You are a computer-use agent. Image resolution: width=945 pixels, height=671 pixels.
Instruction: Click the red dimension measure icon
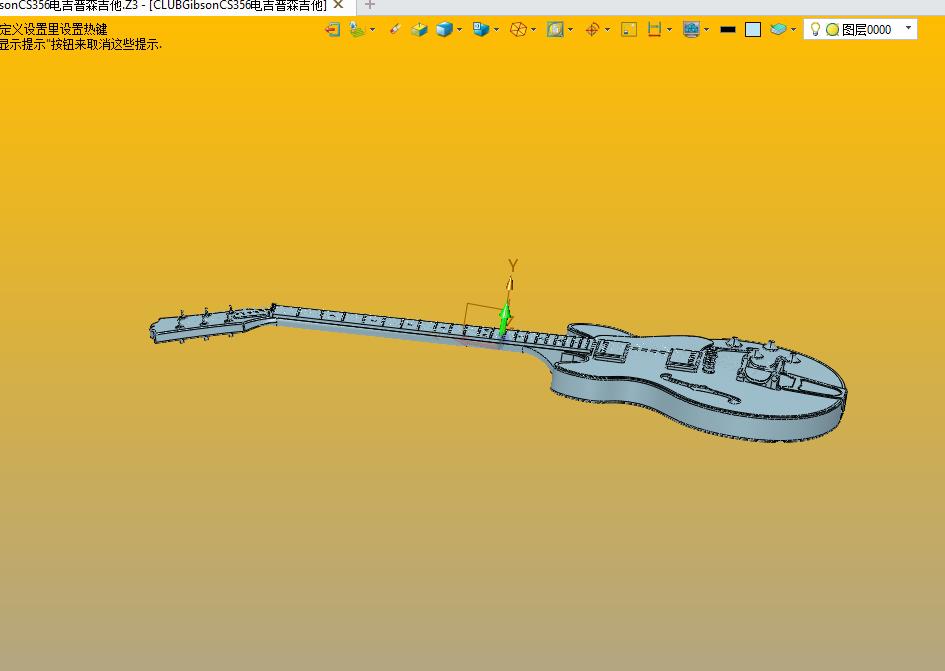click(x=654, y=29)
